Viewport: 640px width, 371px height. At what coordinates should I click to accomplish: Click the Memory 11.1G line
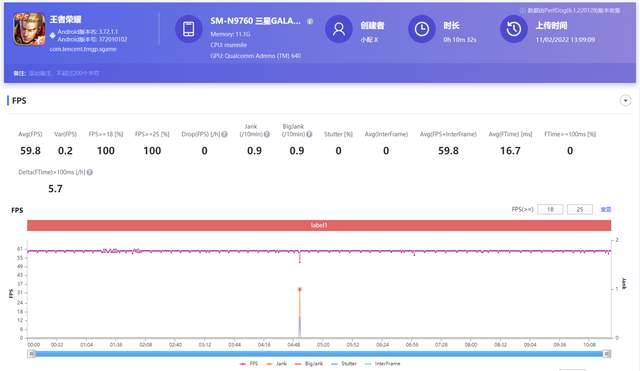click(x=231, y=34)
